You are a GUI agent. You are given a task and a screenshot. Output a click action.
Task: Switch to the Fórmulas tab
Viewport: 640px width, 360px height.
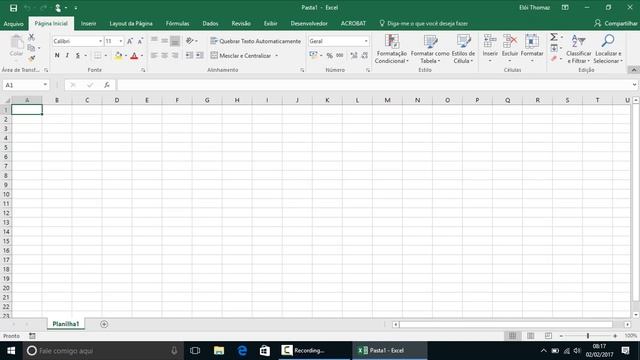coord(178,24)
